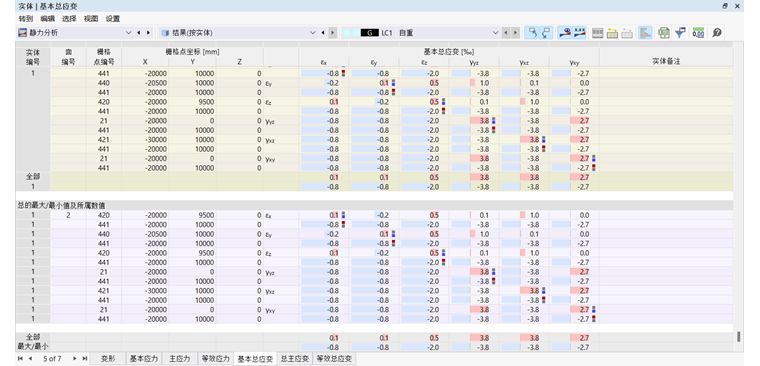Switch to the 总主应变 tab
The image size is (760, 366).
click(294, 359)
